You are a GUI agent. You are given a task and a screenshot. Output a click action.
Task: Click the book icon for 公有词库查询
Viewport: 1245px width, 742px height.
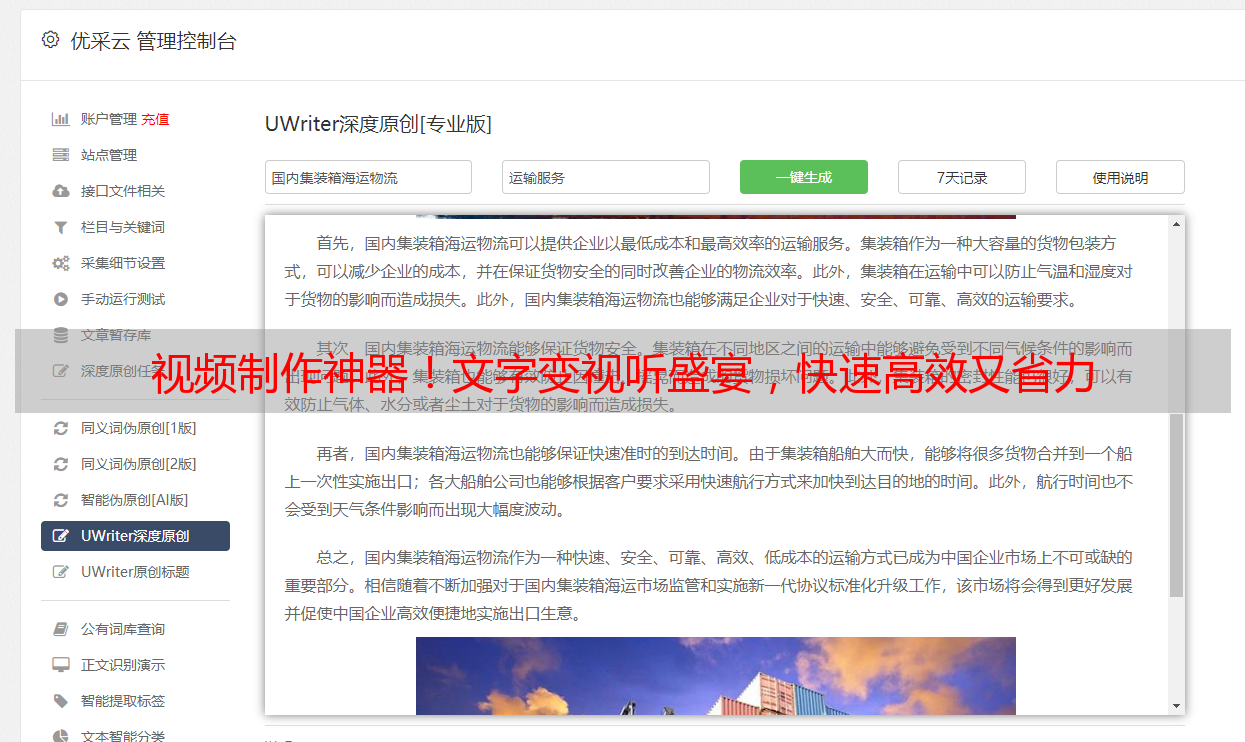coord(61,629)
